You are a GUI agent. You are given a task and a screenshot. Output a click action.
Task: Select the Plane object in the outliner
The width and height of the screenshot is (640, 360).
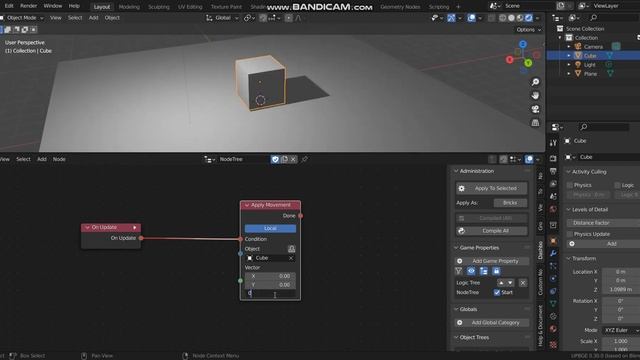590,74
